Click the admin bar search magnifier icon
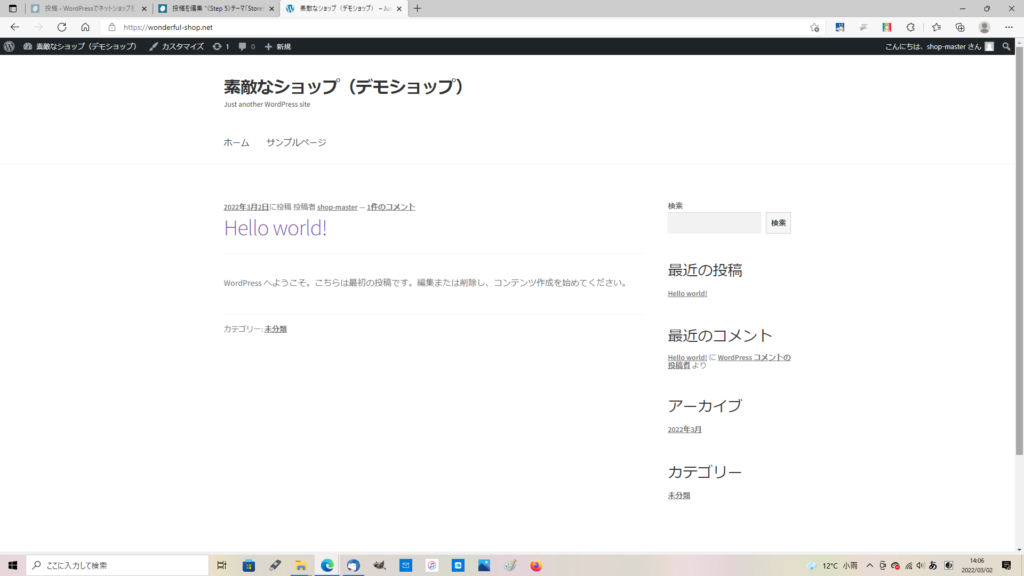The image size is (1024, 576). [1006, 46]
